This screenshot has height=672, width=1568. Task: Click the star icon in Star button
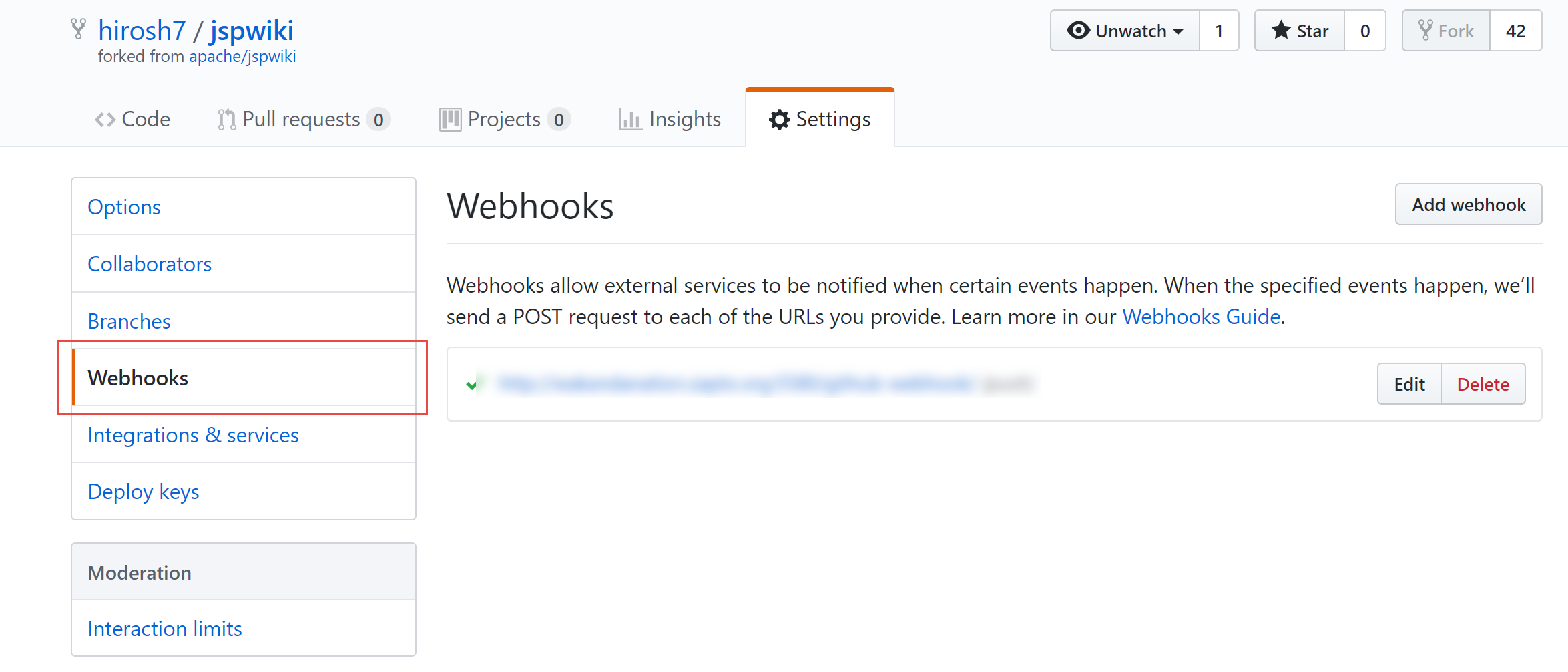click(x=1280, y=30)
